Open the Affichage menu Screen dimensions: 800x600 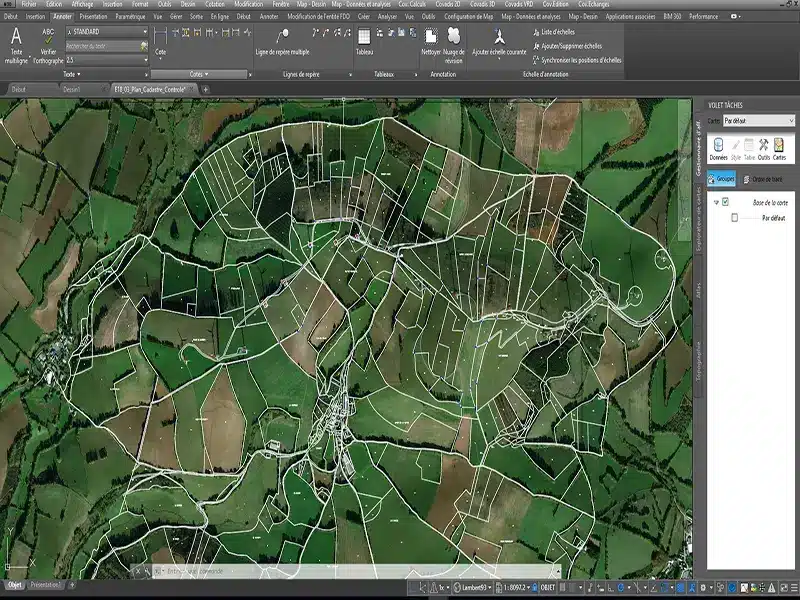pos(82,5)
